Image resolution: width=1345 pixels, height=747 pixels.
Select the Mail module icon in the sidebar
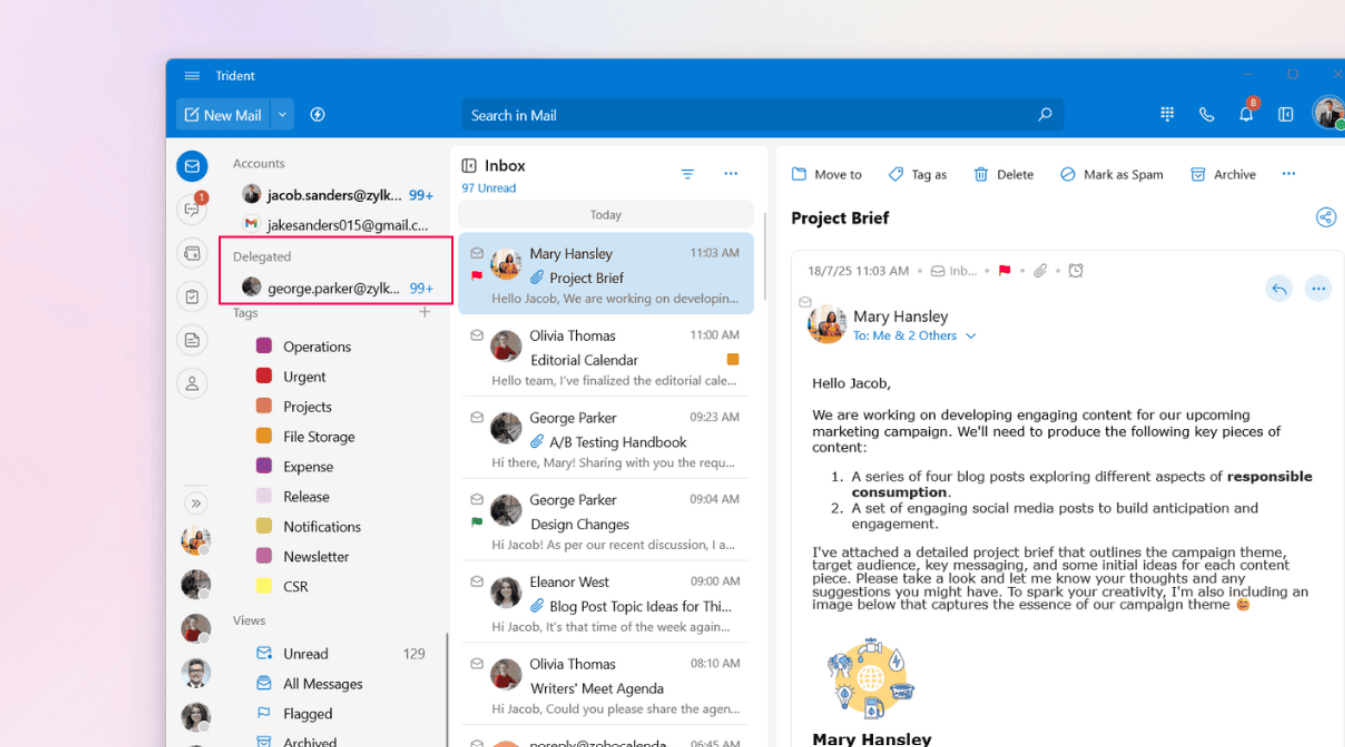click(192, 166)
